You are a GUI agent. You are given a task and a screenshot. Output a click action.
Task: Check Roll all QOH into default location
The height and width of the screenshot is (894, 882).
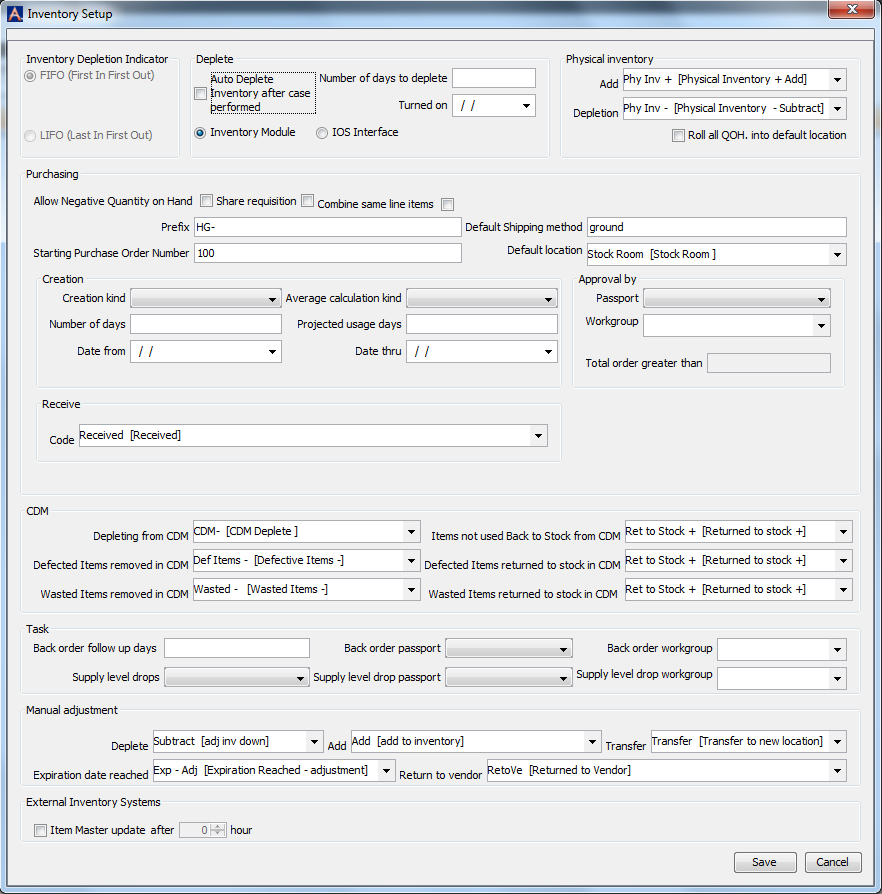[x=677, y=135]
